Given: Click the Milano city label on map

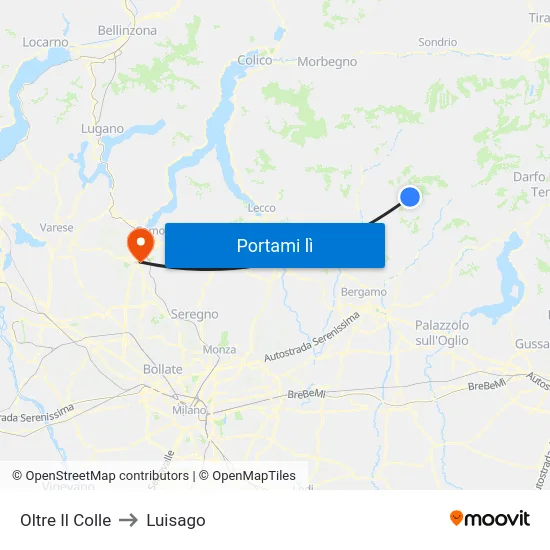Looking at the screenshot, I should coord(189,410).
